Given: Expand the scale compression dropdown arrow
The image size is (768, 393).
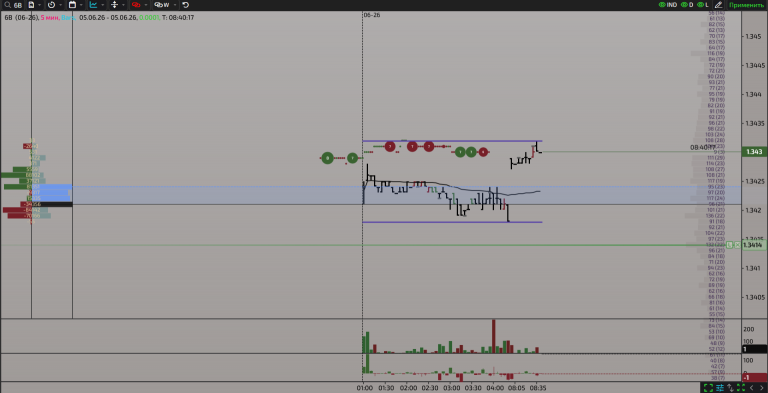Looking at the screenshot, I should pos(123,5).
